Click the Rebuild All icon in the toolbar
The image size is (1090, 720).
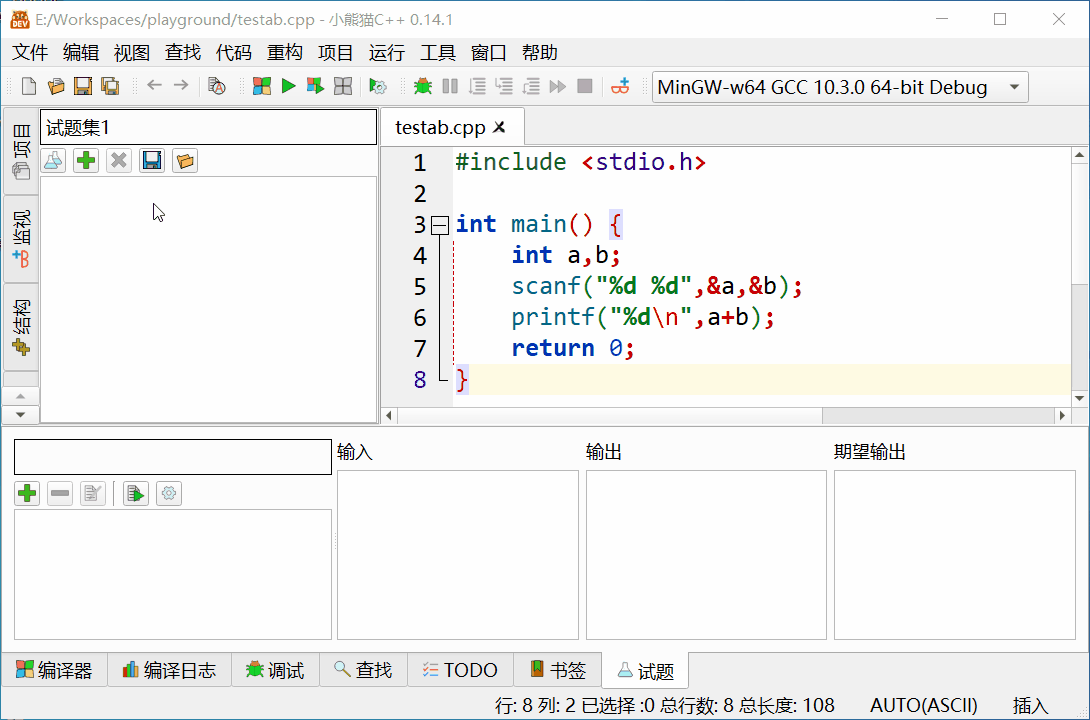[x=342, y=87]
